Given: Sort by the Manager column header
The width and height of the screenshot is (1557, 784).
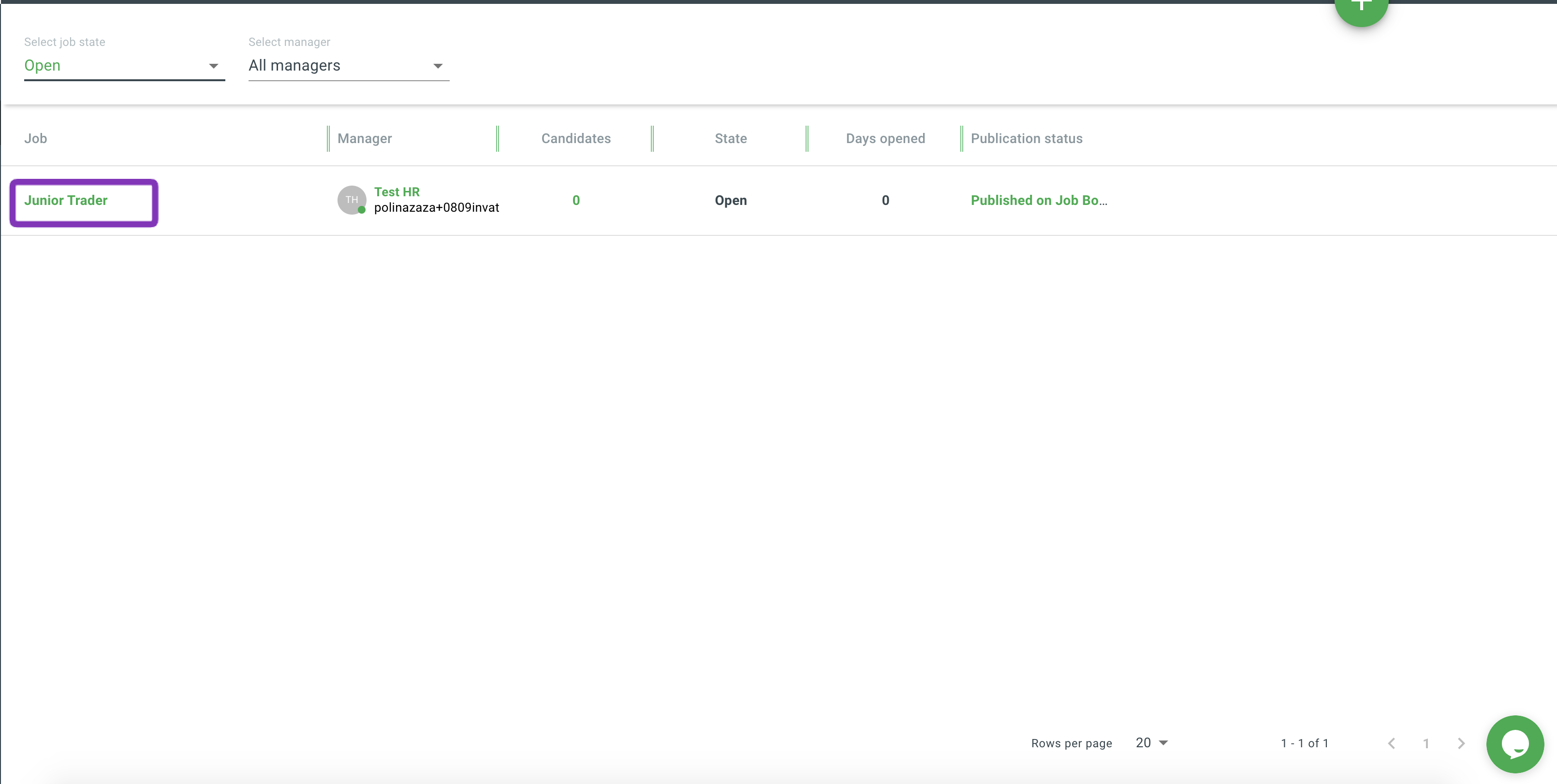Looking at the screenshot, I should click(x=365, y=138).
